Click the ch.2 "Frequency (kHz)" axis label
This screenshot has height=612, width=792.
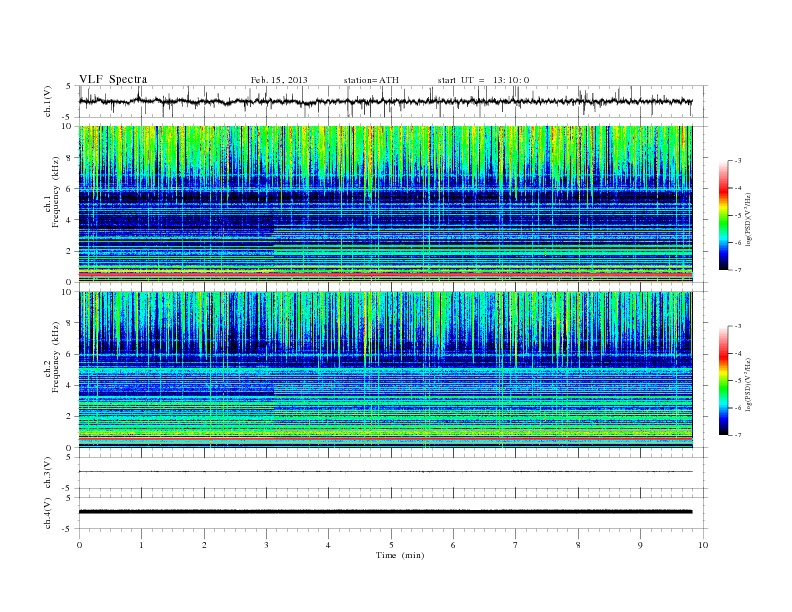tap(56, 356)
